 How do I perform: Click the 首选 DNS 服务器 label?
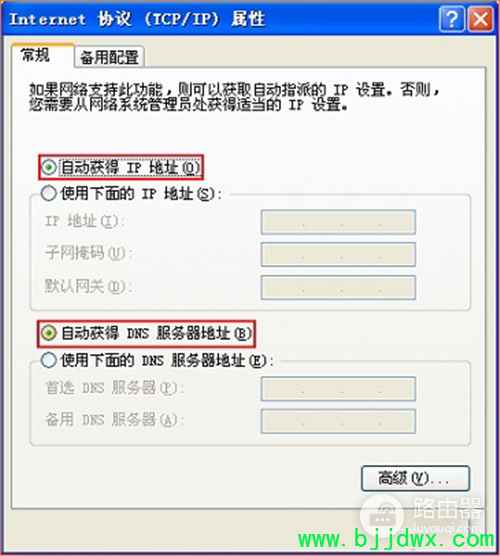[115, 388]
